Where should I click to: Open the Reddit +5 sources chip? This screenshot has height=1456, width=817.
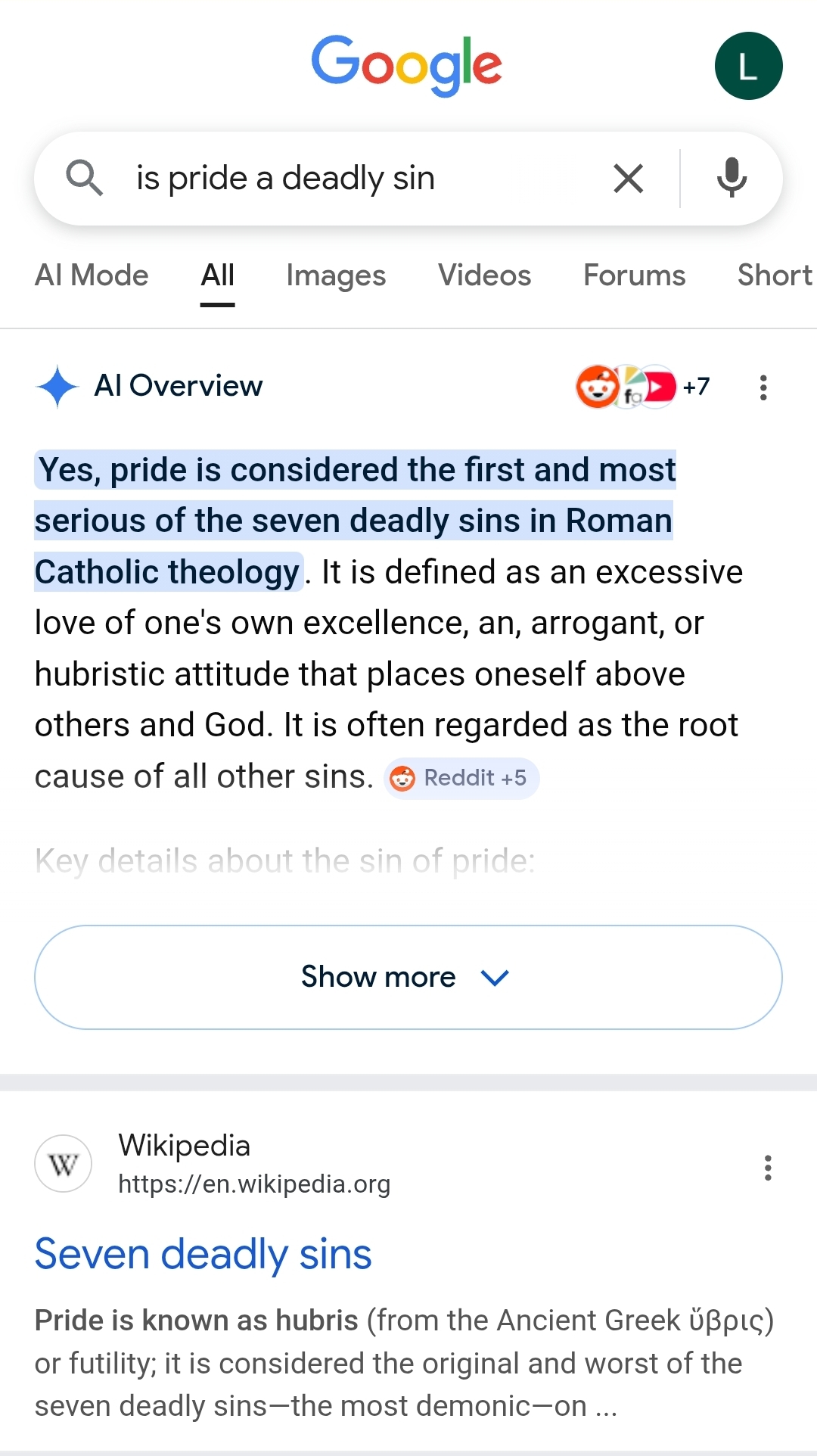point(461,778)
